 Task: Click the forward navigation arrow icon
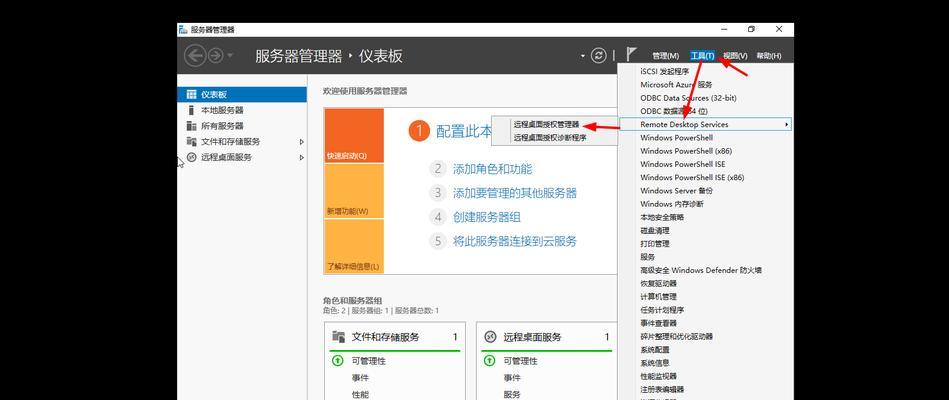pos(215,56)
